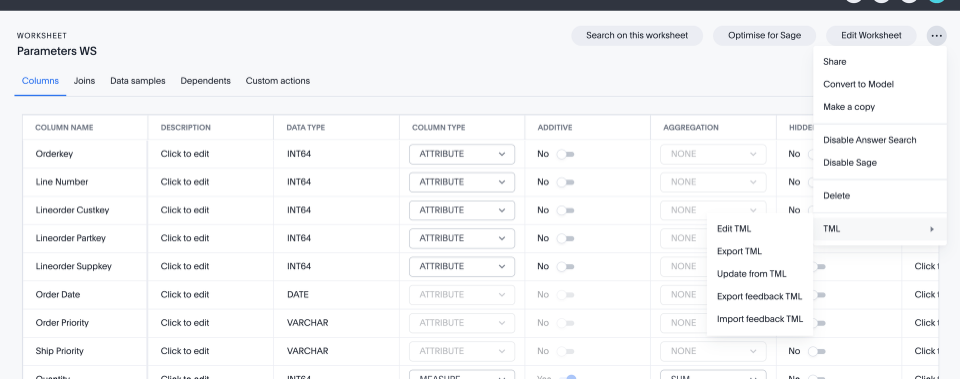Edit the description for Order Date
The height and width of the screenshot is (379, 960).
pos(185,295)
